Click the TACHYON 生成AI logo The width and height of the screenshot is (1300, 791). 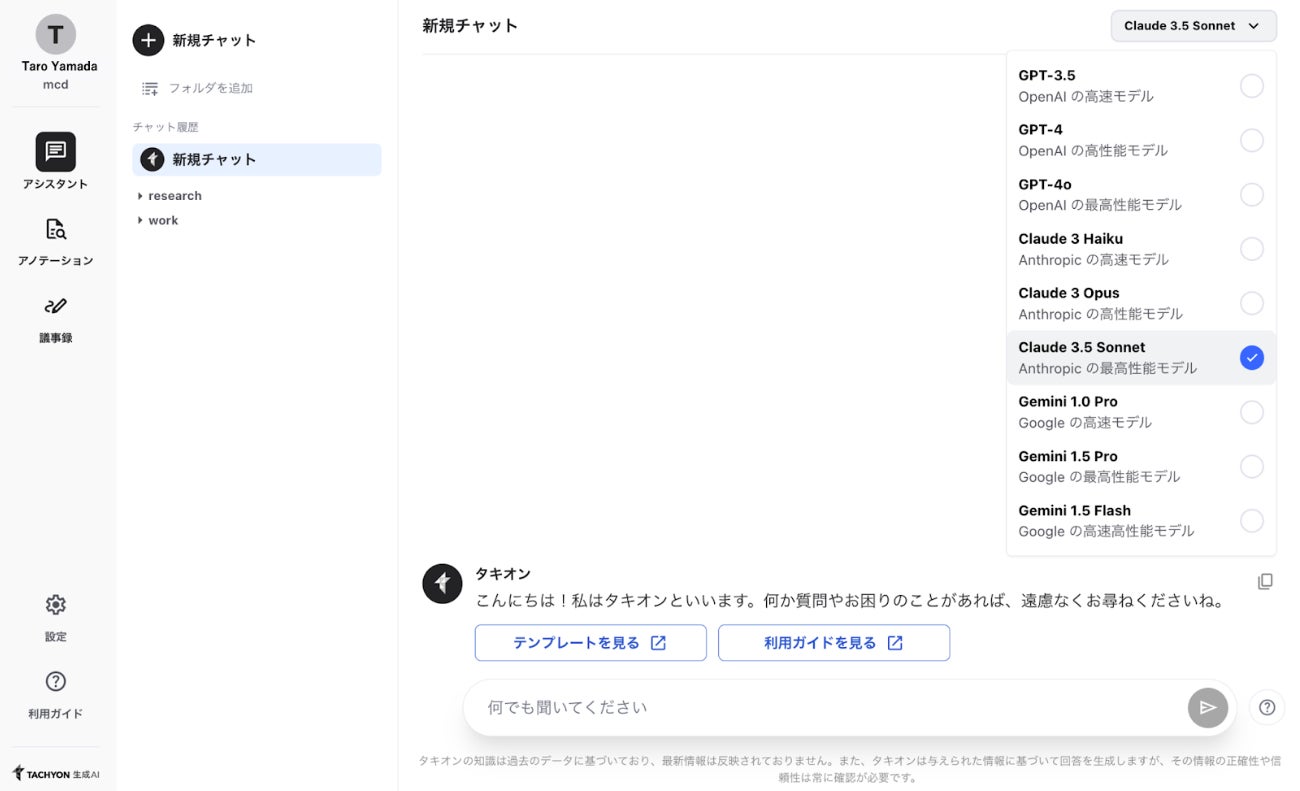[x=56, y=774]
